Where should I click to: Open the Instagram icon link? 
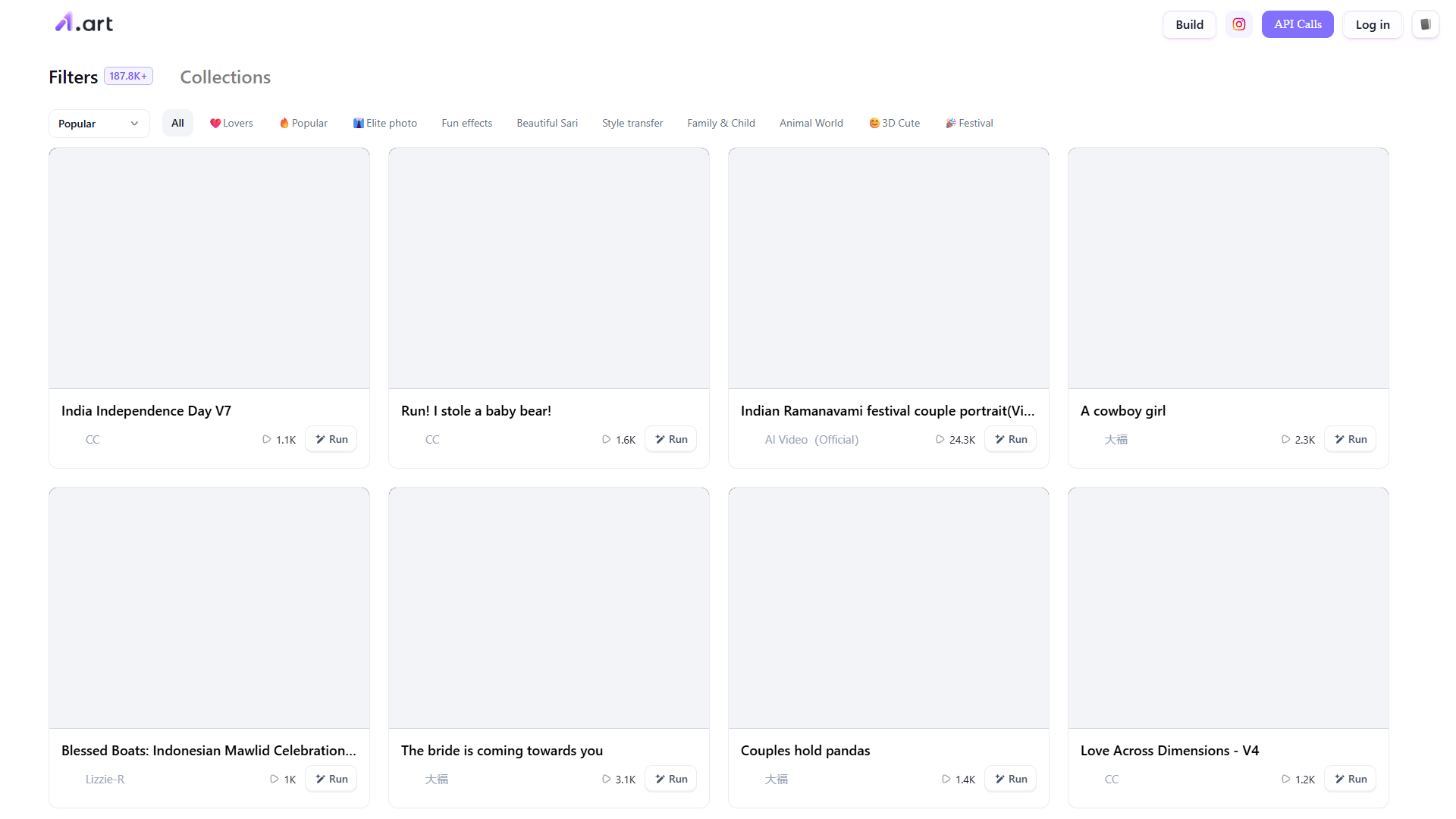(1238, 24)
